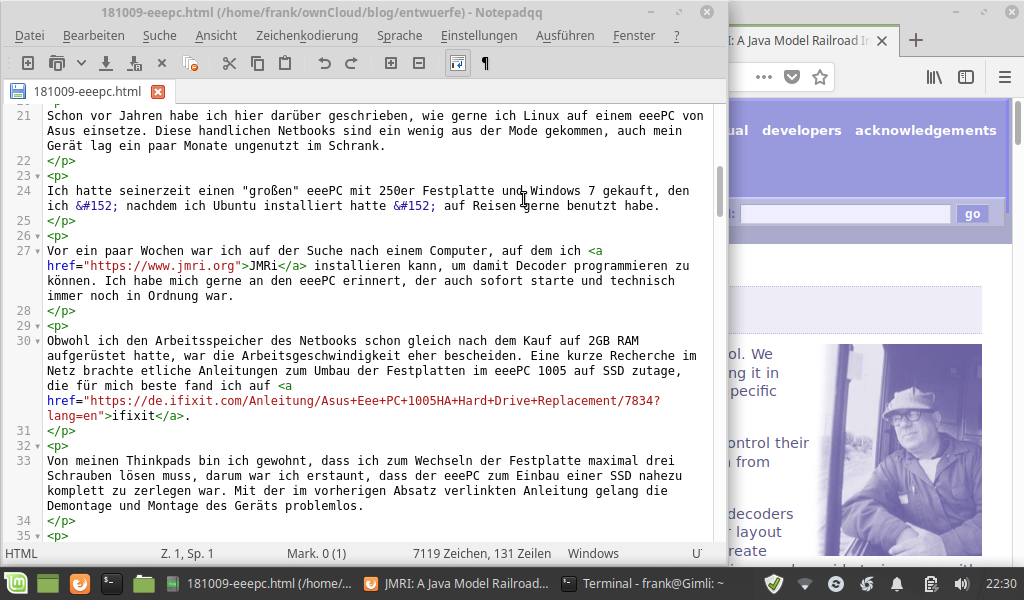Open the Pocket save icon in Firefox
This screenshot has width=1024, height=600.
(x=792, y=77)
